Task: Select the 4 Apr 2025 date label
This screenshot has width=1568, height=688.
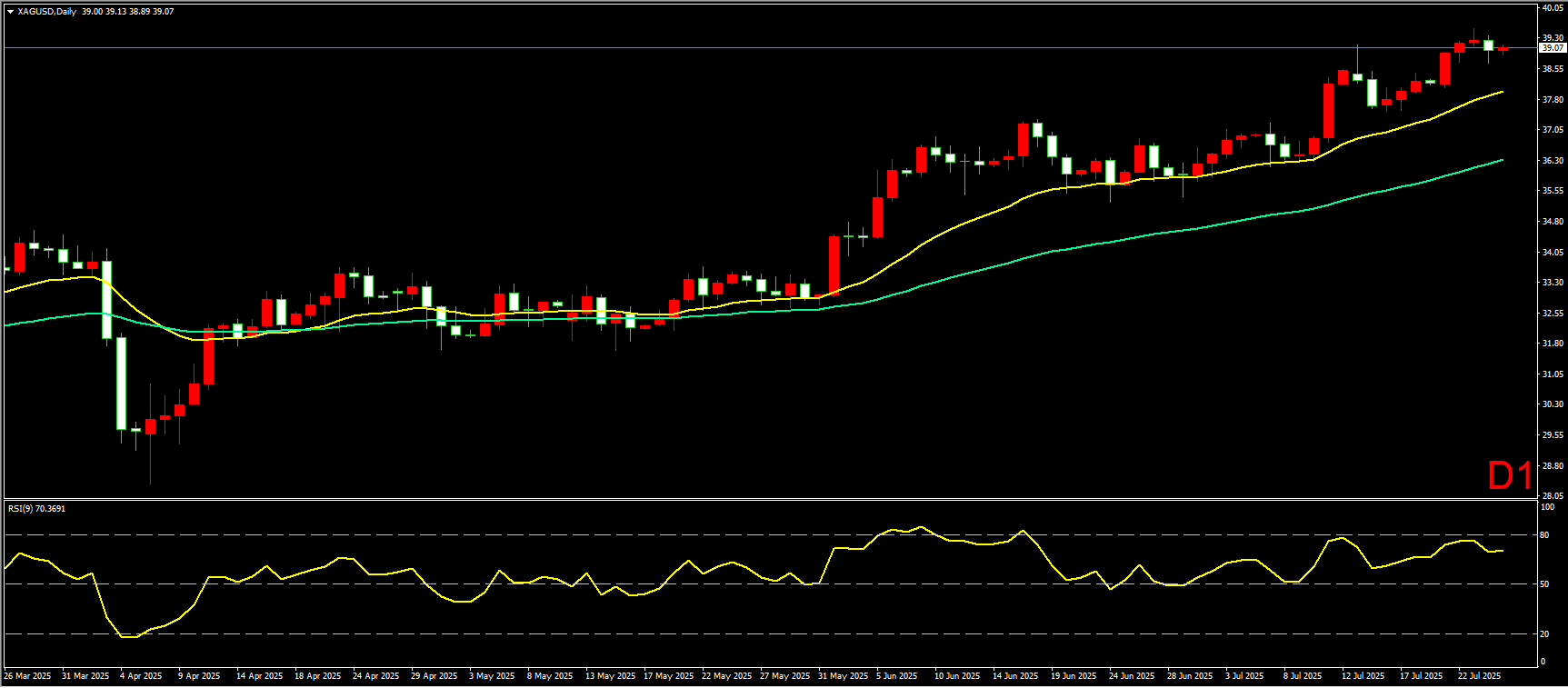Action: click(x=141, y=675)
